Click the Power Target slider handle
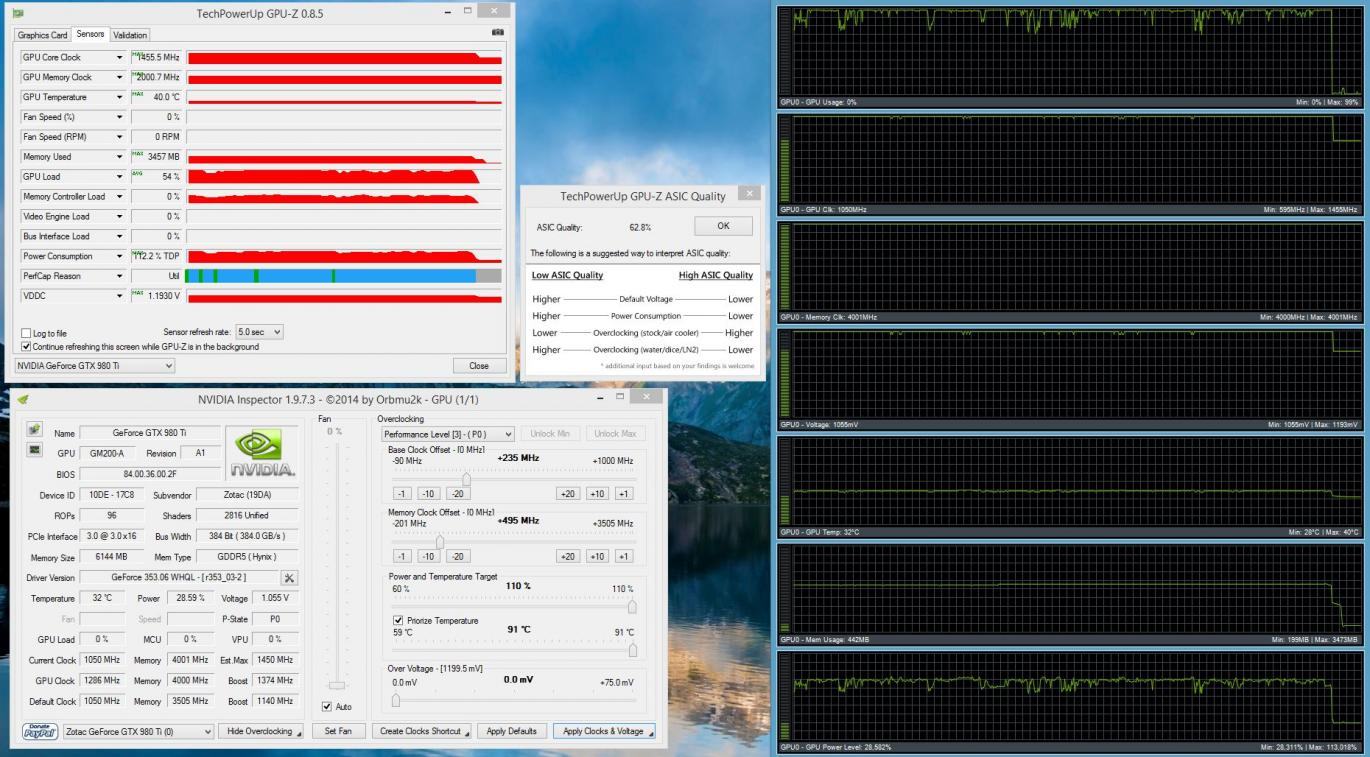1370x757 pixels. 632,606
